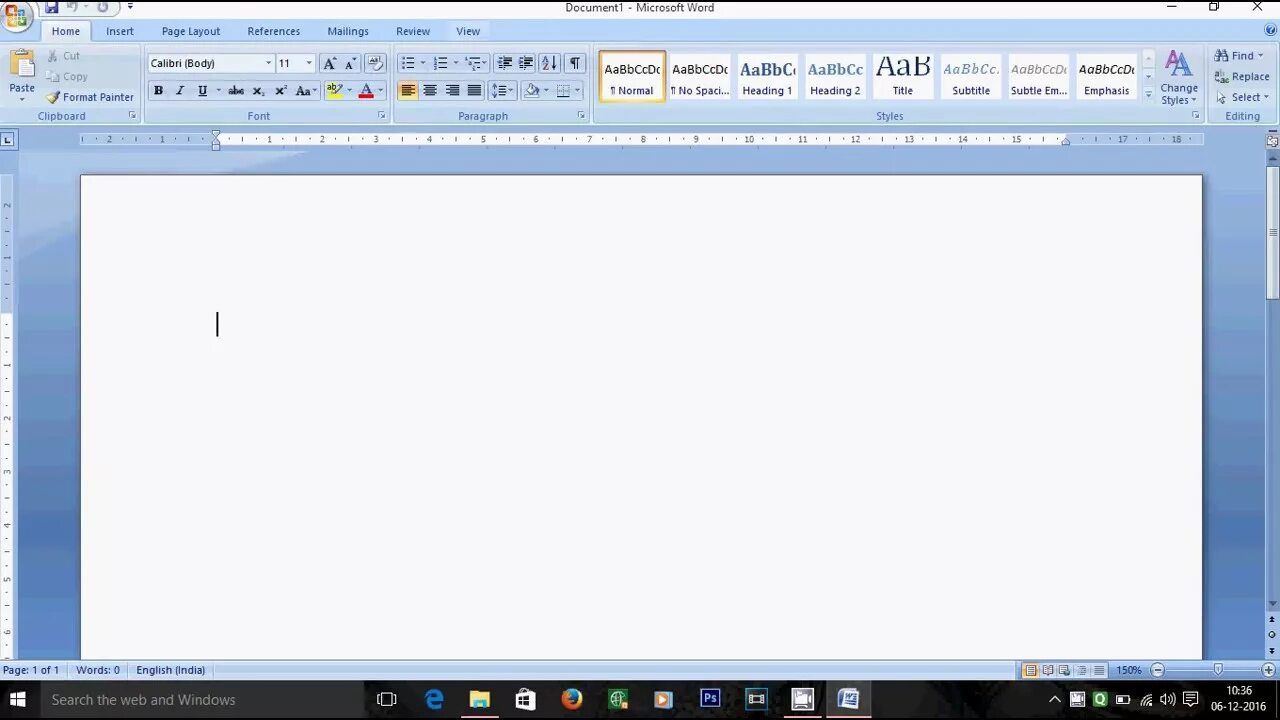Open Photoshop from the taskbar

tap(711, 699)
